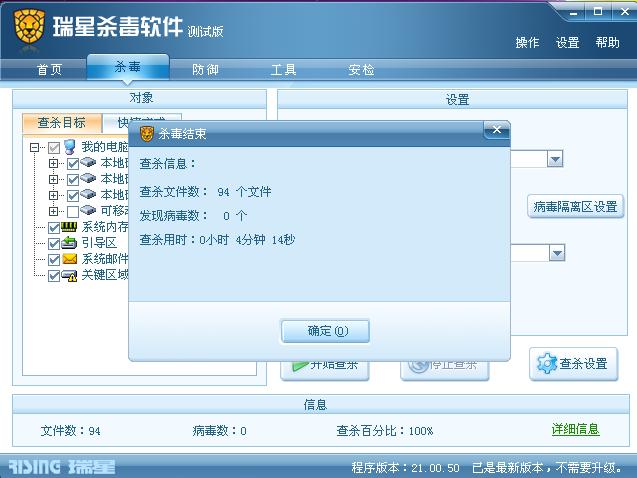
Task: Click the system mail envelope icon
Action: pyautogui.click(x=69, y=259)
